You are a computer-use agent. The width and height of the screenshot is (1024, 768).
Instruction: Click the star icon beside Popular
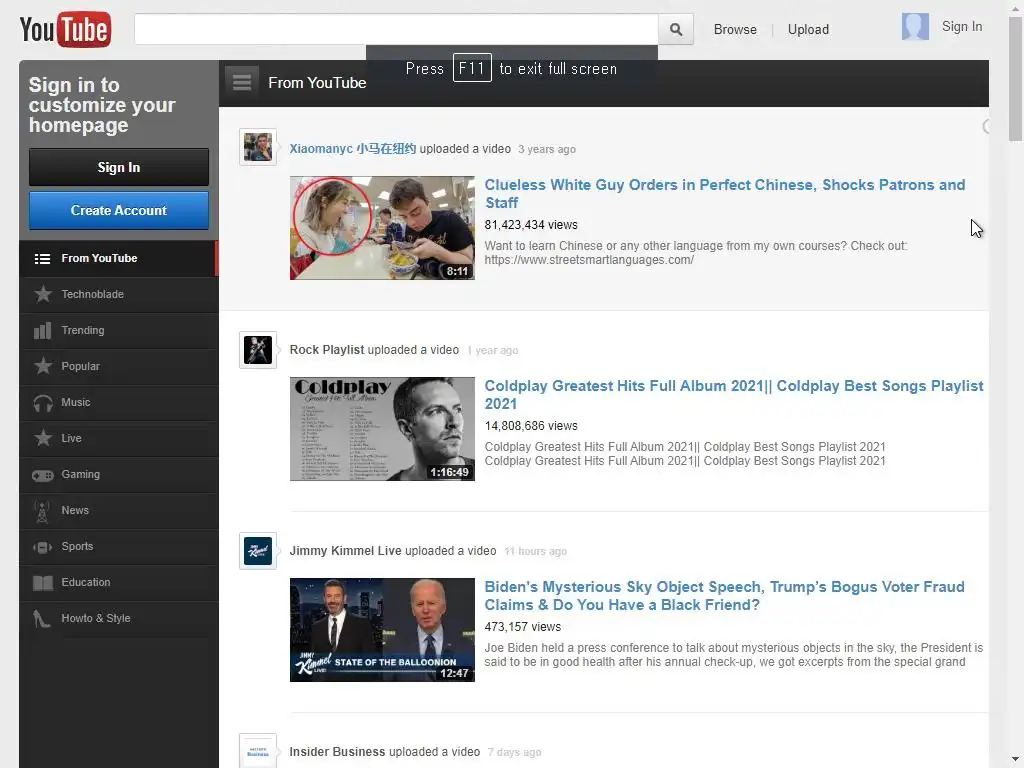(x=43, y=366)
